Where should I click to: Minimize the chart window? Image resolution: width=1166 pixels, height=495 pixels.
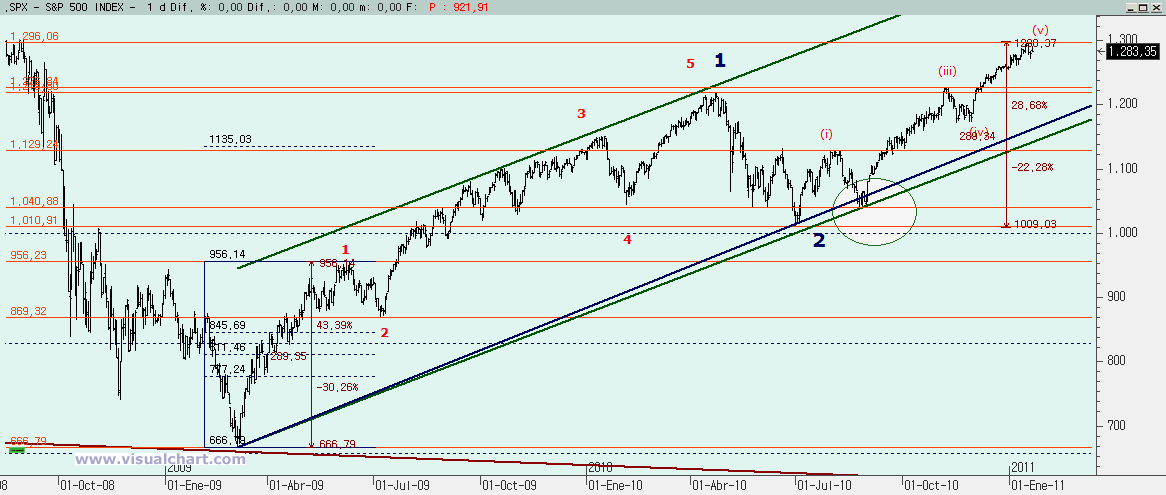pyautogui.click(x=1133, y=6)
